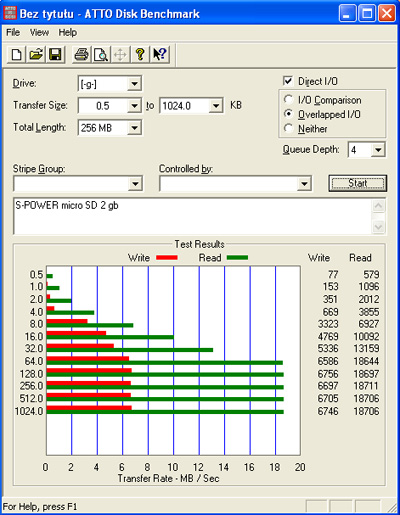Click the S-POWER micro SD description field
This screenshot has height=515, width=400.
pyautogui.click(x=193, y=216)
